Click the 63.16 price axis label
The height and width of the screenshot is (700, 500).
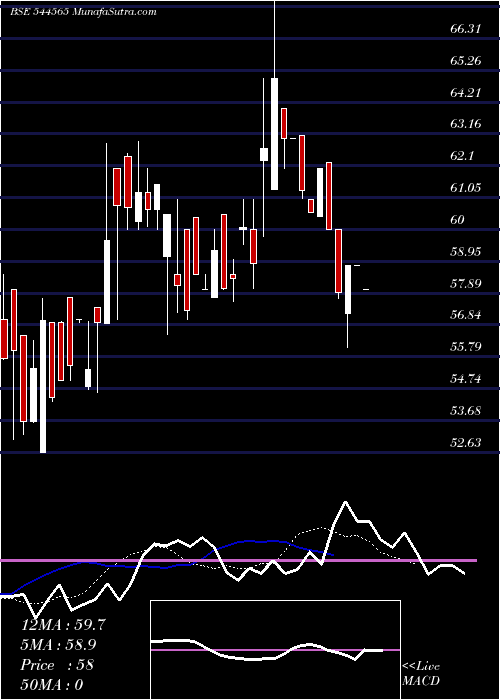point(466,124)
